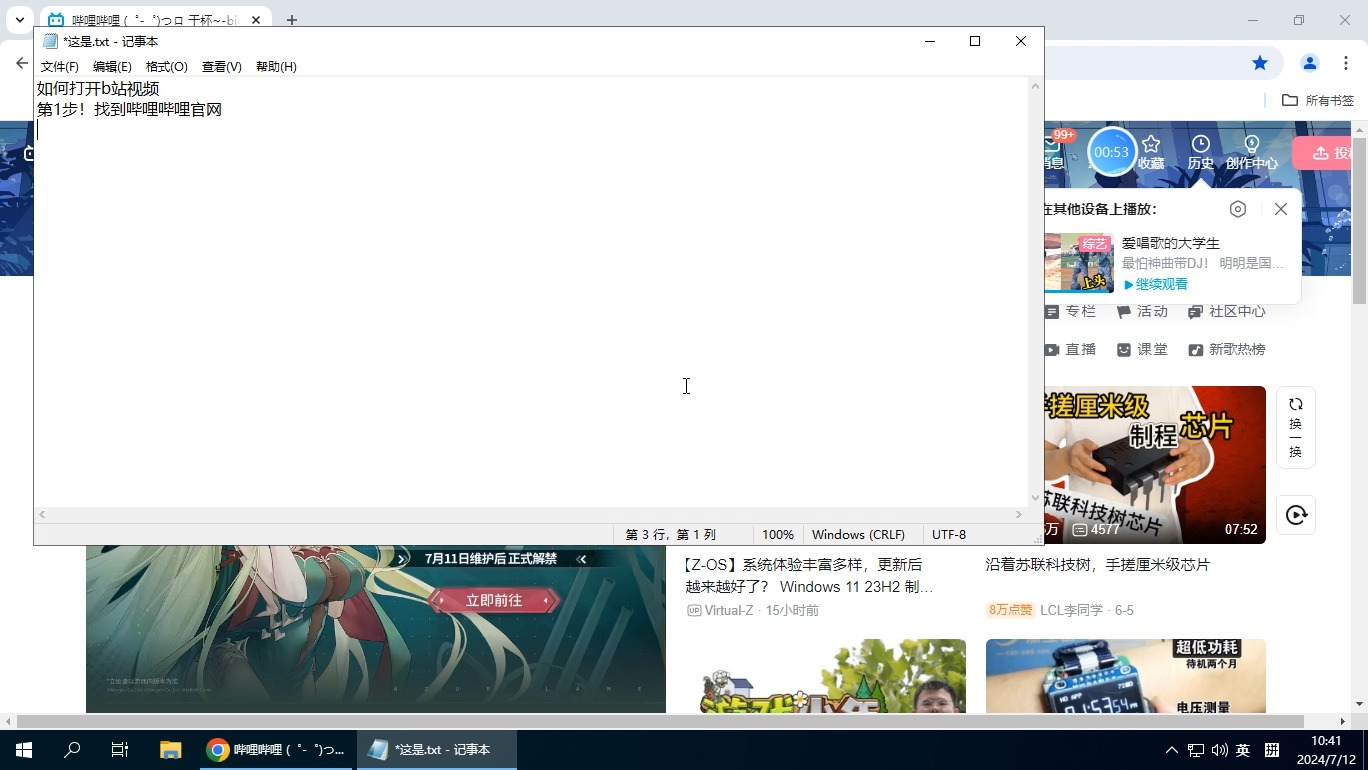Open the 新歌热榜 link
The height and width of the screenshot is (770, 1368).
click(x=1227, y=349)
